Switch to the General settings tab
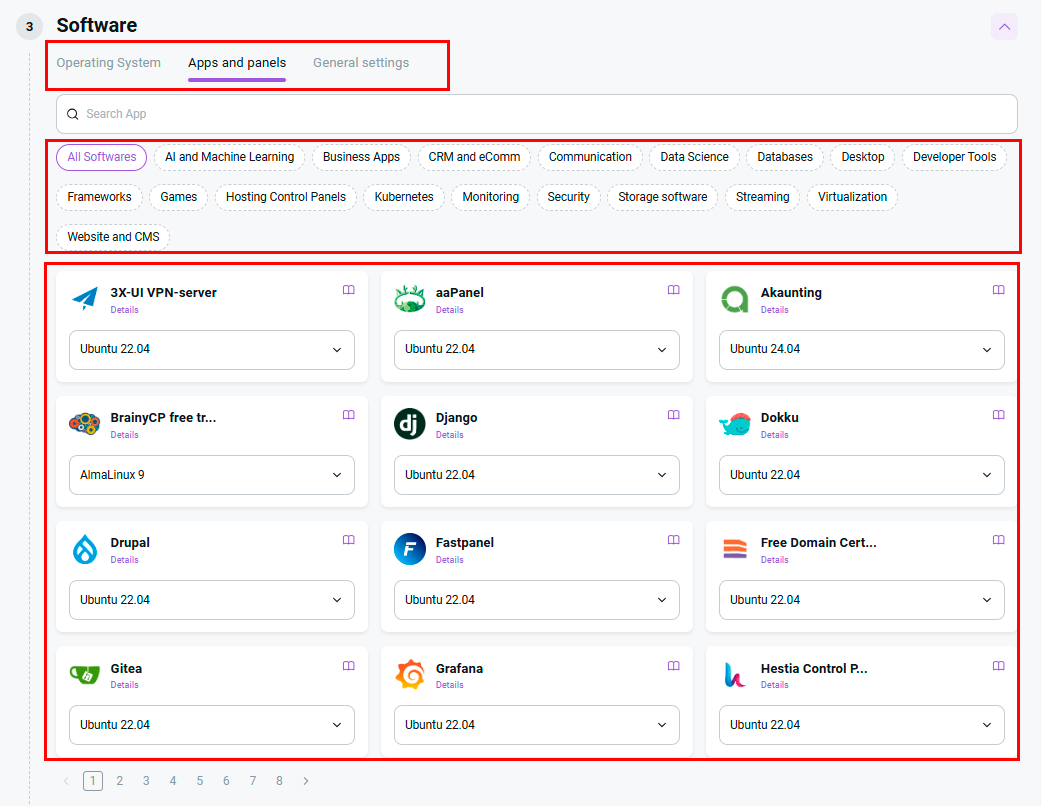The width and height of the screenshot is (1041, 806). [360, 63]
